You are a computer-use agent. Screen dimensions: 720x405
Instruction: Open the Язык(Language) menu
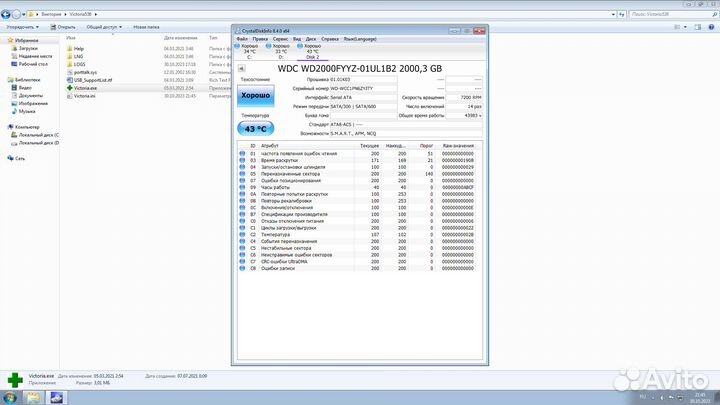tap(360, 39)
